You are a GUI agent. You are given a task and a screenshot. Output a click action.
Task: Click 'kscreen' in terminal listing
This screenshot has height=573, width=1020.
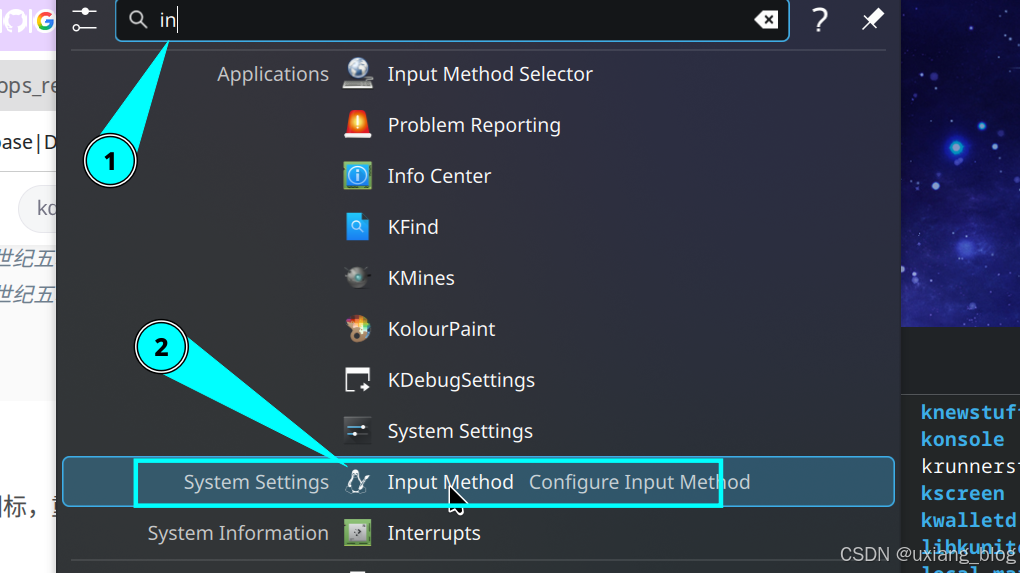962,493
